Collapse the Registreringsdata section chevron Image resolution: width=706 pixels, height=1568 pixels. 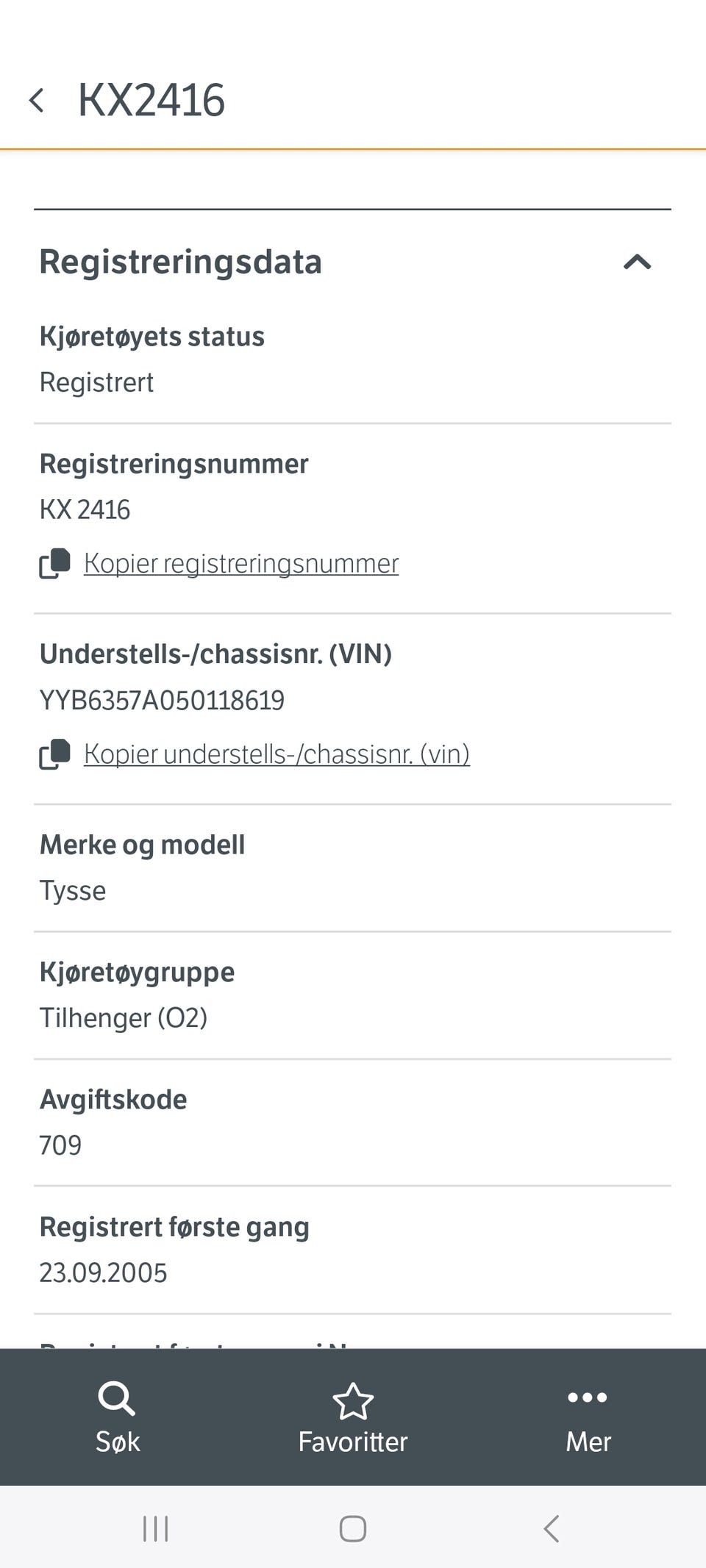click(637, 262)
